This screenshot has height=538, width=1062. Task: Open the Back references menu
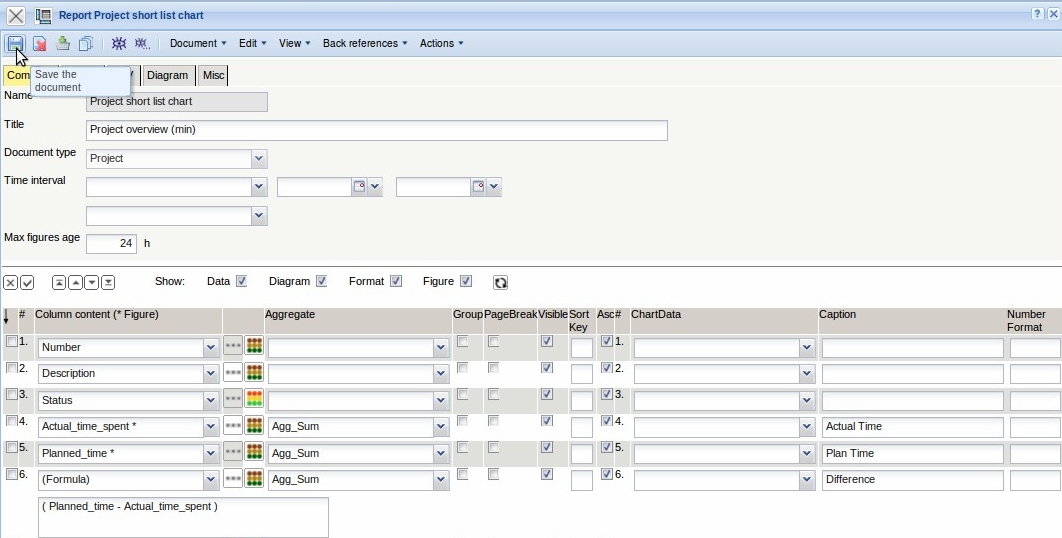coord(365,43)
